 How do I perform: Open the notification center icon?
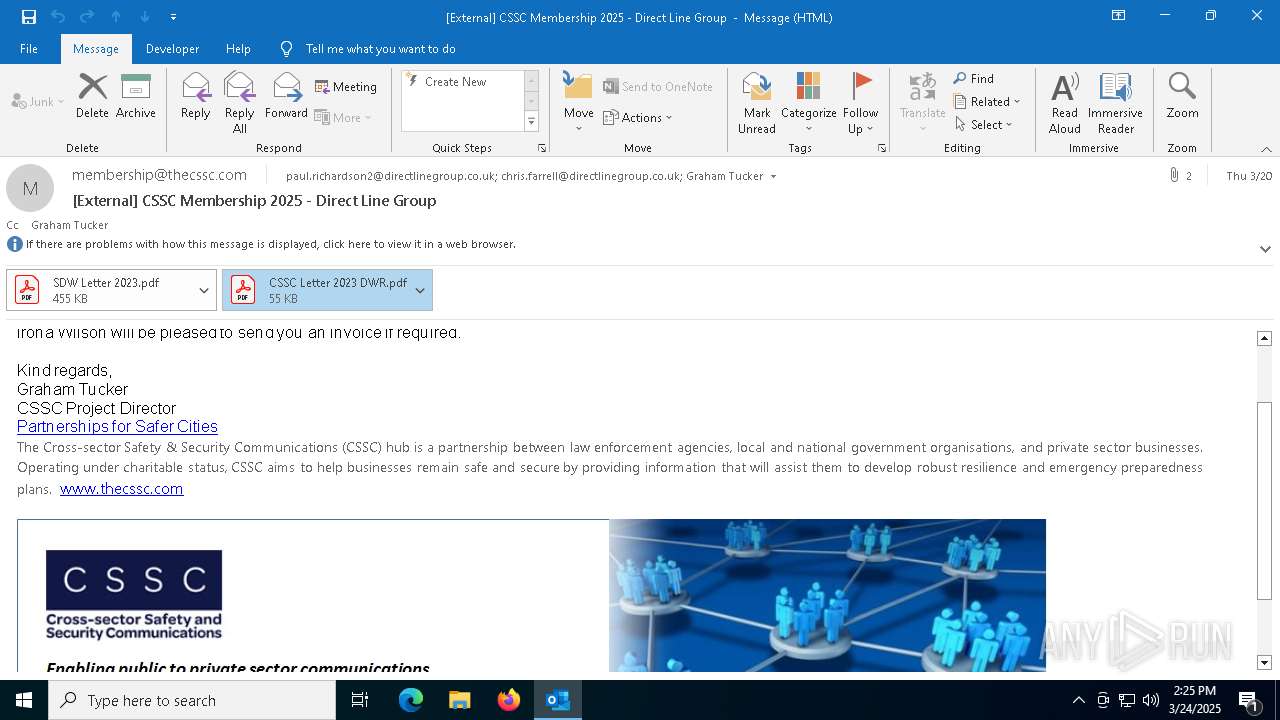coord(1249,700)
